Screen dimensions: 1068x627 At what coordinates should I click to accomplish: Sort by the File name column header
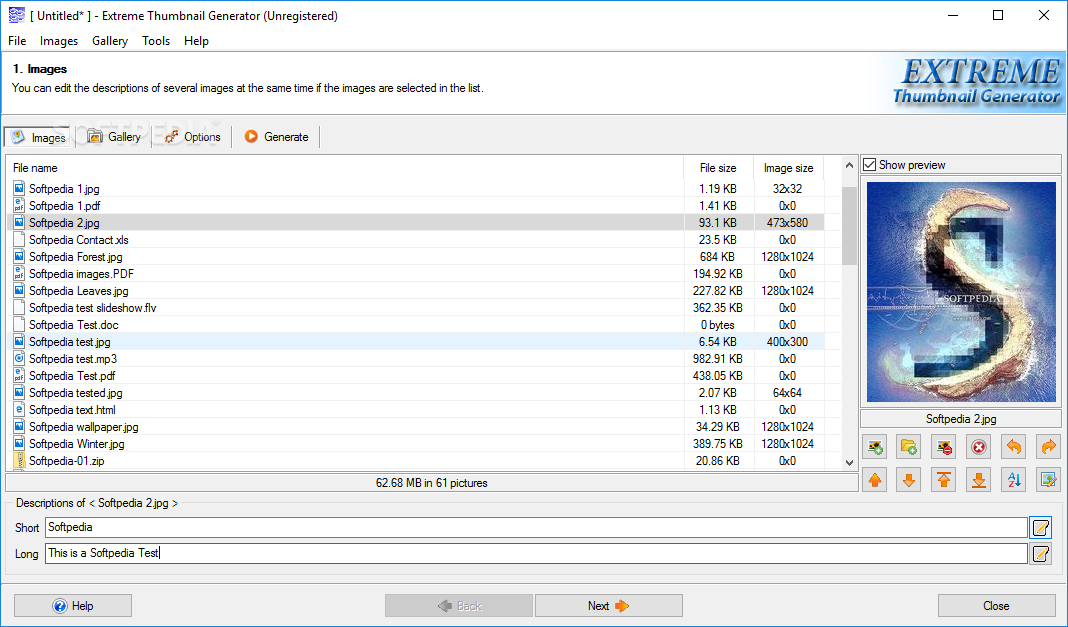(345, 167)
